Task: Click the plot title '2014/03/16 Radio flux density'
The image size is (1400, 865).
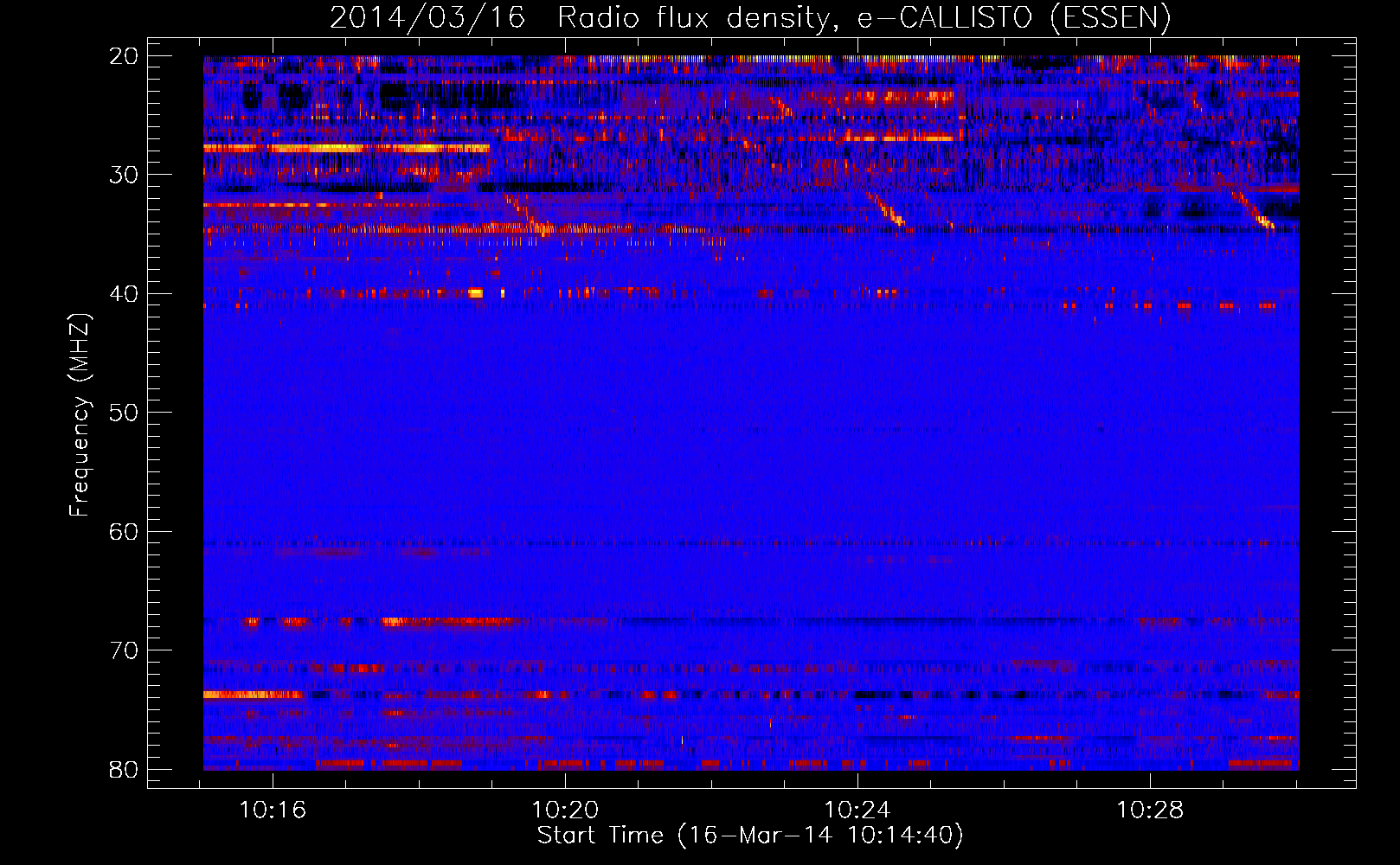Action: pos(750,16)
